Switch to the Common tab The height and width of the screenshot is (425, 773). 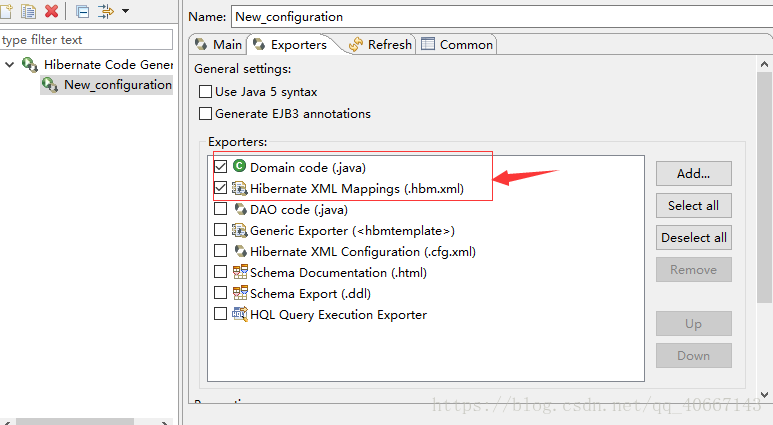pos(457,45)
